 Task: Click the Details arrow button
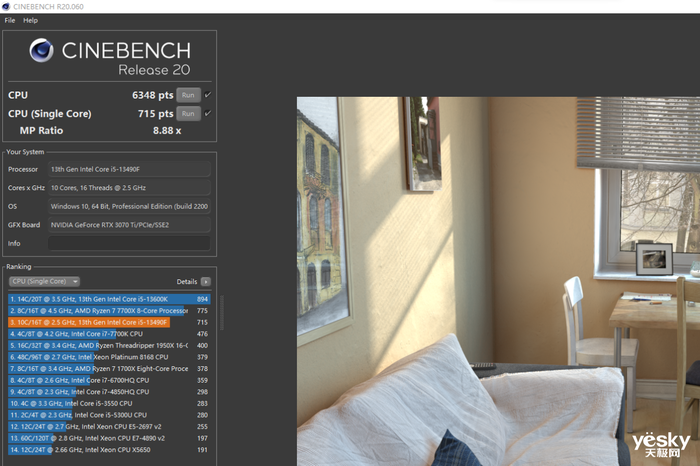point(206,282)
